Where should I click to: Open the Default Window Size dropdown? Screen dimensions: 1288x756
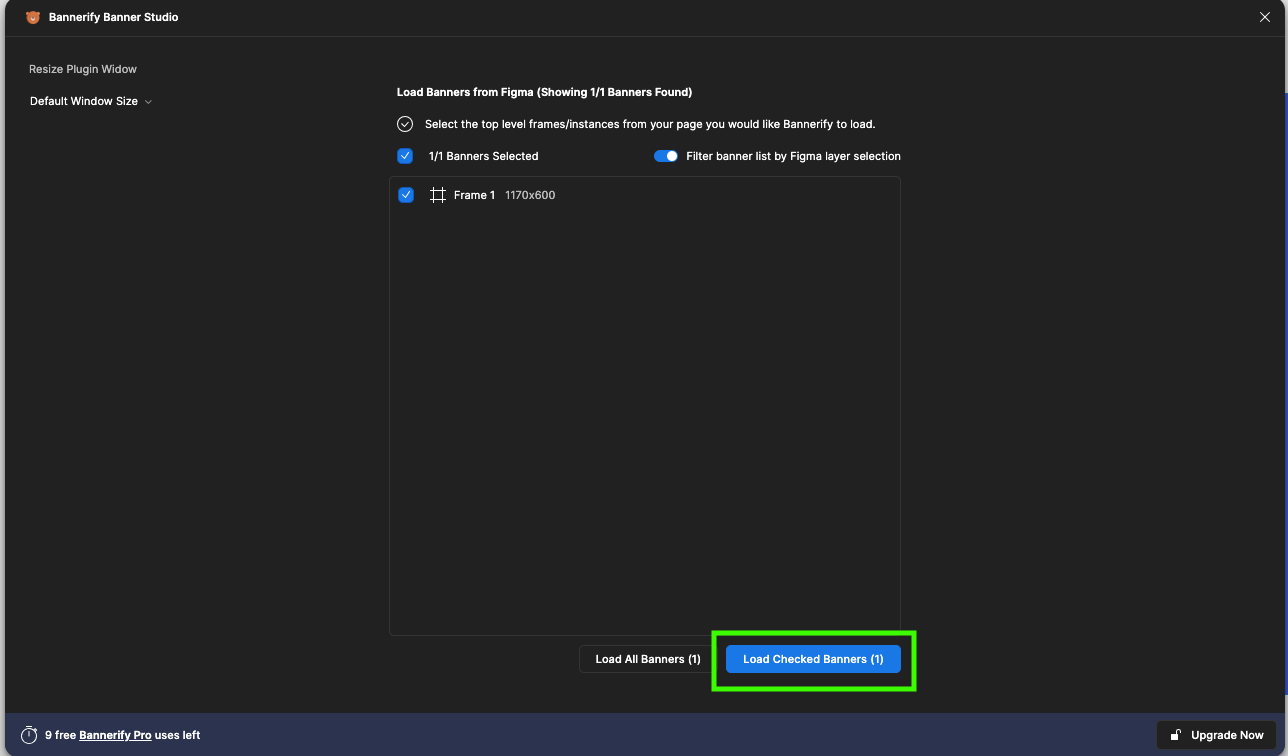(91, 101)
